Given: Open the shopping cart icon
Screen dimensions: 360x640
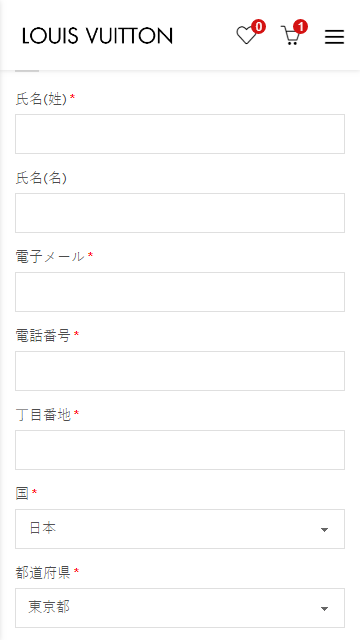Looking at the screenshot, I should 290,36.
